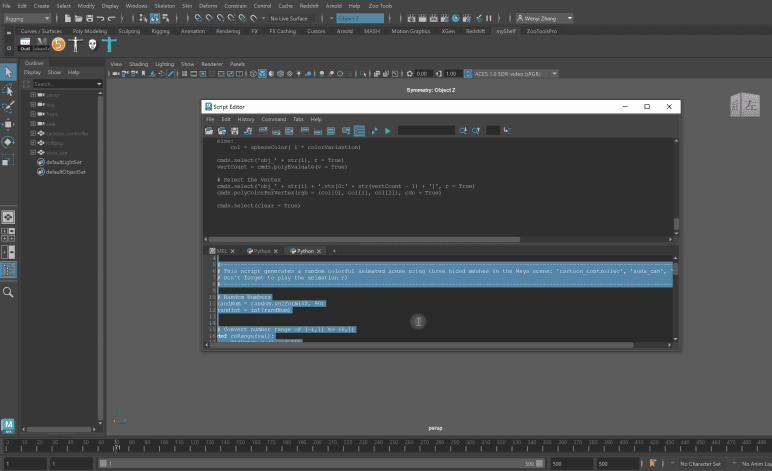The width and height of the screenshot is (772, 471).
Task: Choose the Scale tool in toolbox
Action: [x=8, y=160]
